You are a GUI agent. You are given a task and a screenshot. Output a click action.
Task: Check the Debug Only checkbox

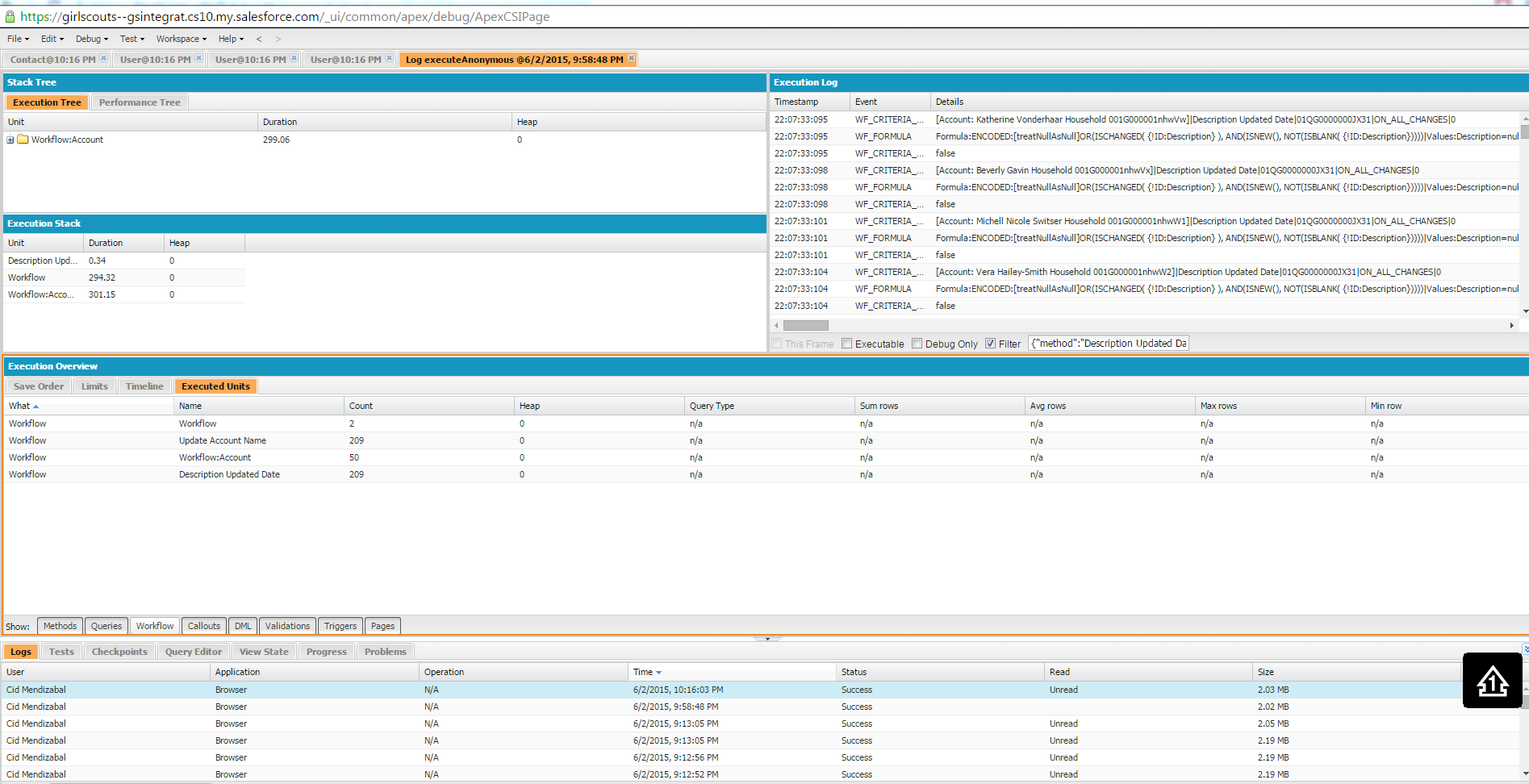(917, 344)
